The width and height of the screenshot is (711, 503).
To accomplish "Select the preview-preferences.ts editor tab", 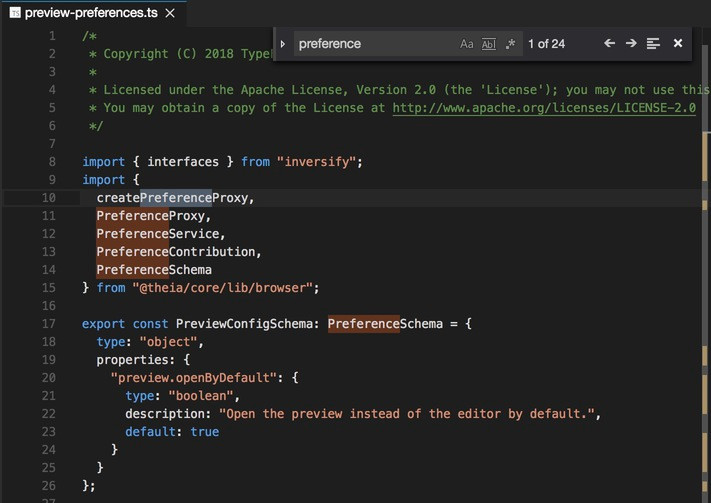I will click(93, 13).
